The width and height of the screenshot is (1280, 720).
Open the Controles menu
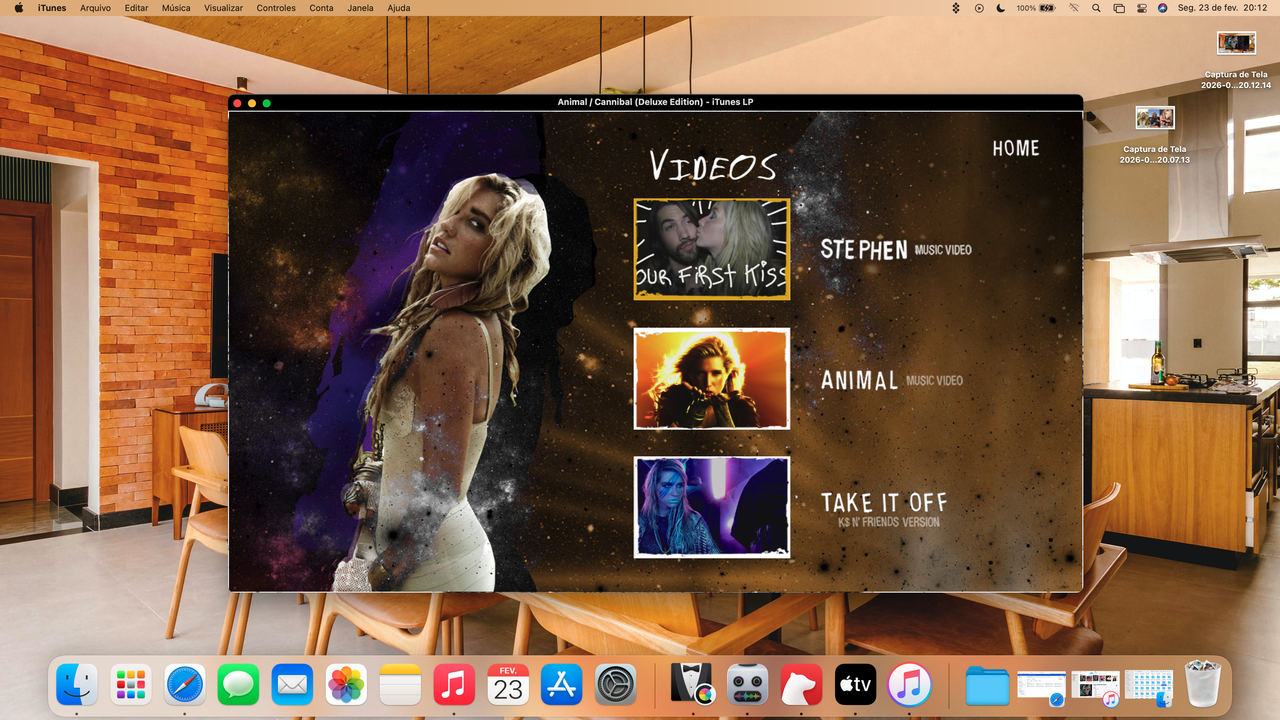pyautogui.click(x=276, y=8)
